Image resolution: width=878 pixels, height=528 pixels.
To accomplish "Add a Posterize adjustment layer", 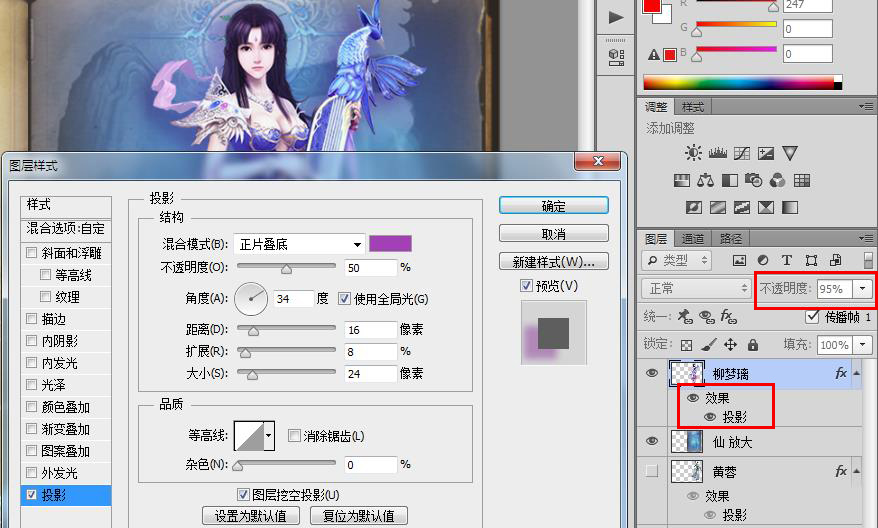I will point(718,208).
